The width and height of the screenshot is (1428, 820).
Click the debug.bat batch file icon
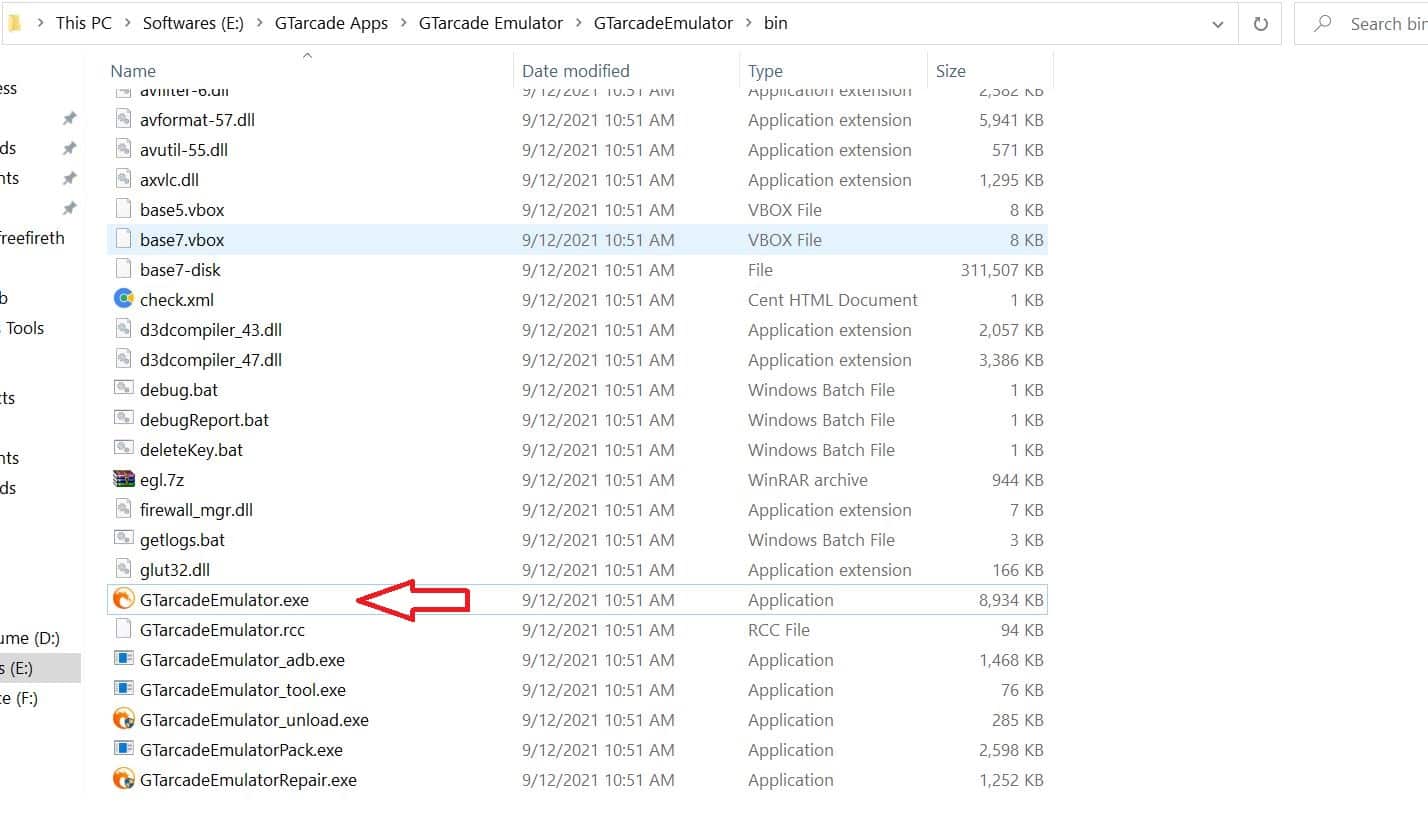point(124,390)
